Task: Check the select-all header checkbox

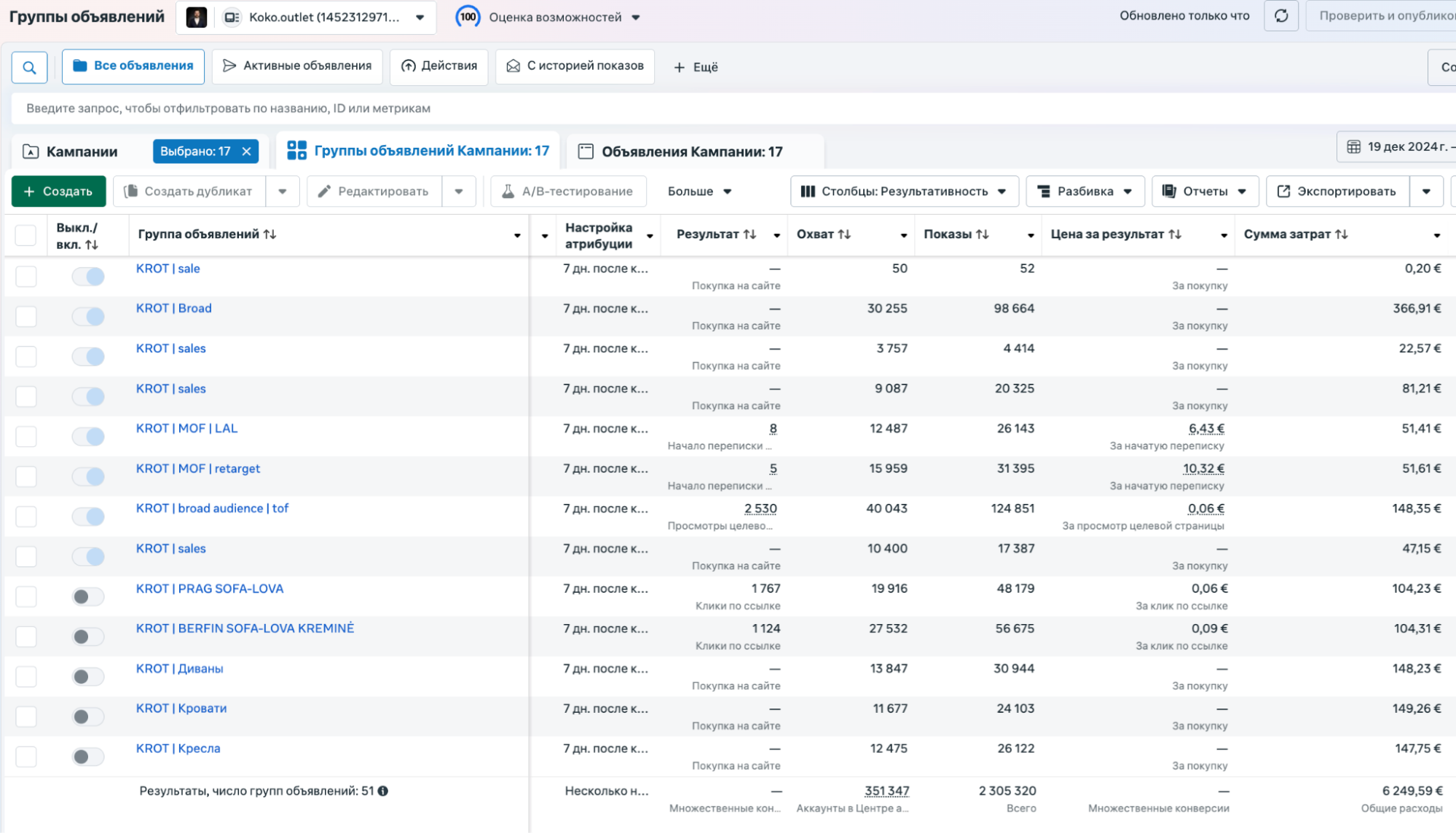Action: coord(26,234)
